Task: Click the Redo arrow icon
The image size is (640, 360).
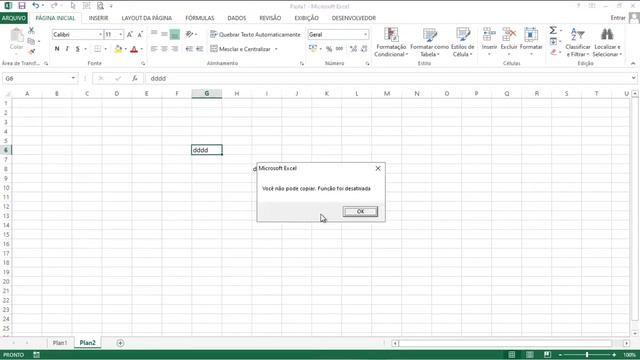Action: click(54, 6)
